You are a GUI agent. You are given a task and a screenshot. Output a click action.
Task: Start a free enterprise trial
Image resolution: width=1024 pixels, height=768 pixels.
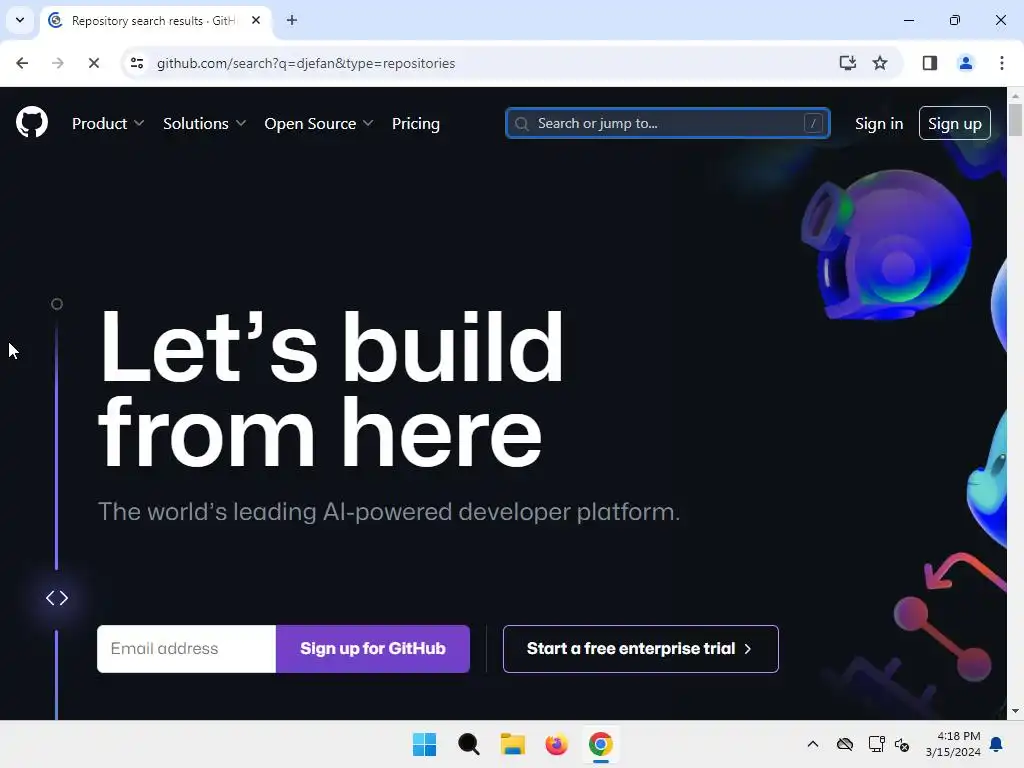[641, 648]
